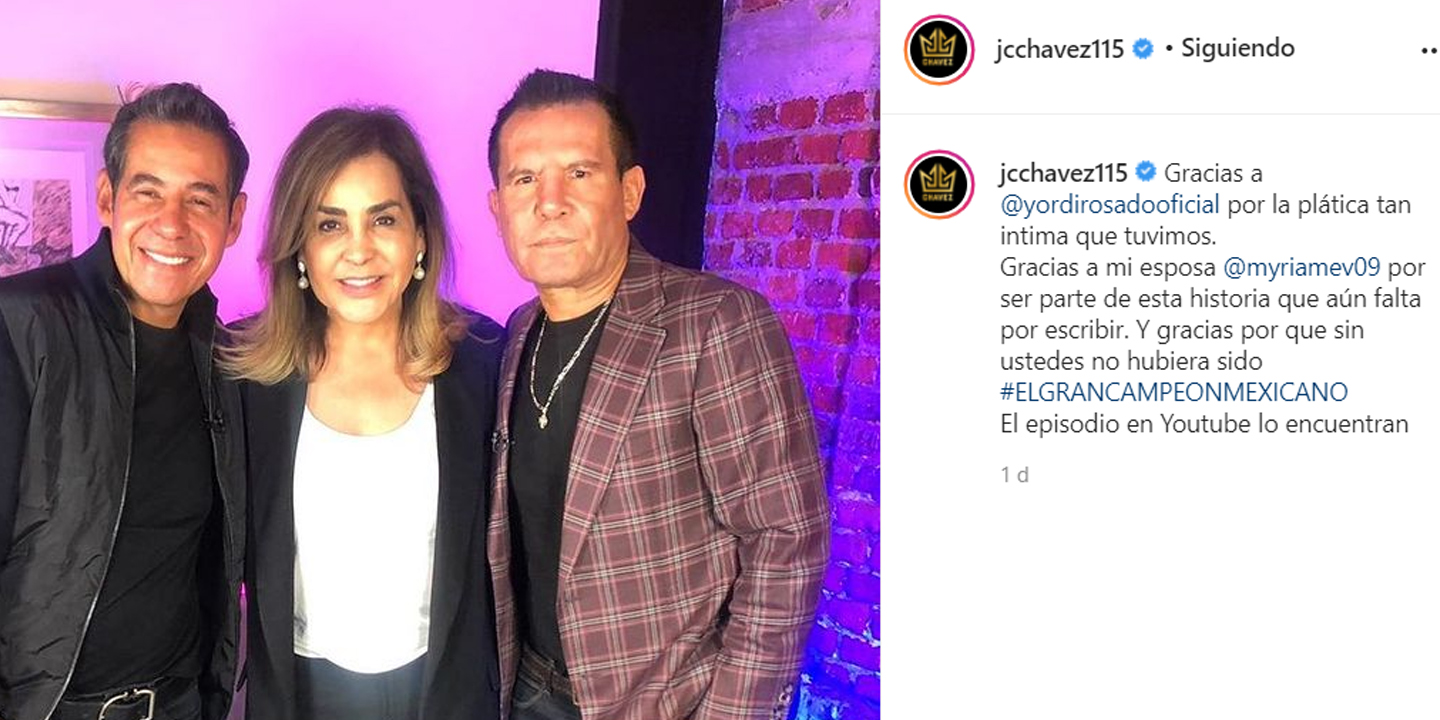Click the word Gracias starting the caption
This screenshot has height=720, width=1440.
point(1199,173)
